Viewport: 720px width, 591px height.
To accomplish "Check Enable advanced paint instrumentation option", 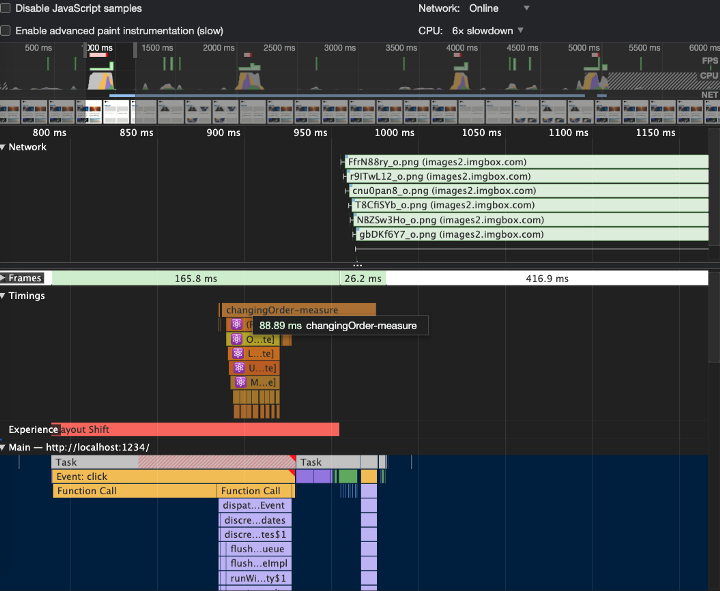I will point(6,31).
